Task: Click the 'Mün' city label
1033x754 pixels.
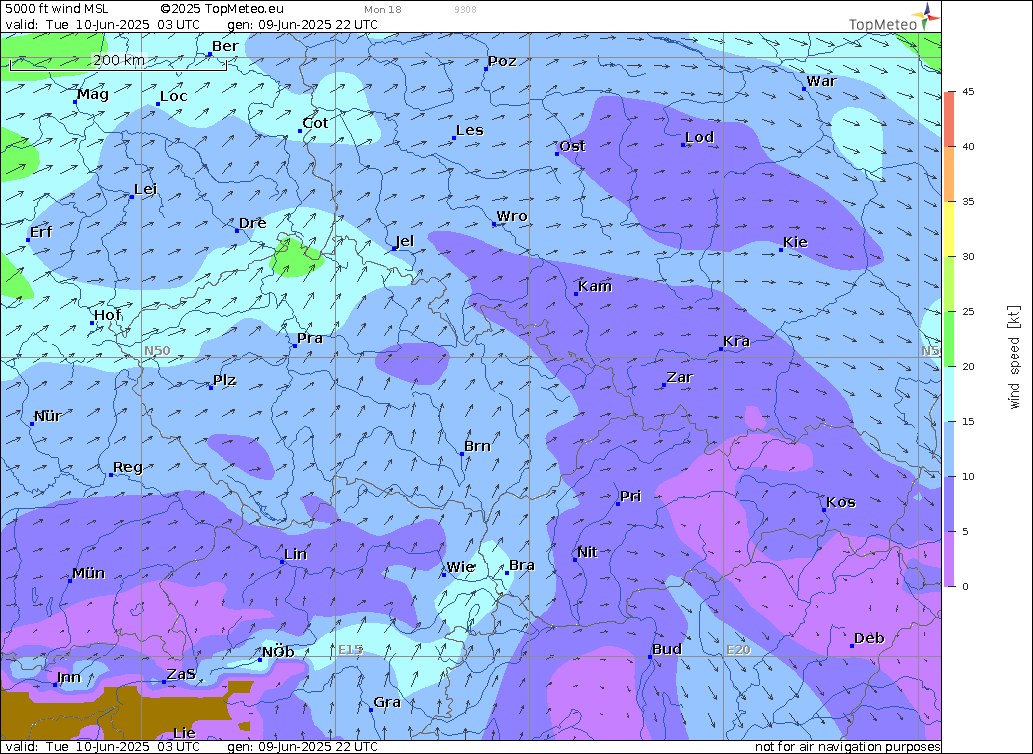Action: (x=89, y=574)
